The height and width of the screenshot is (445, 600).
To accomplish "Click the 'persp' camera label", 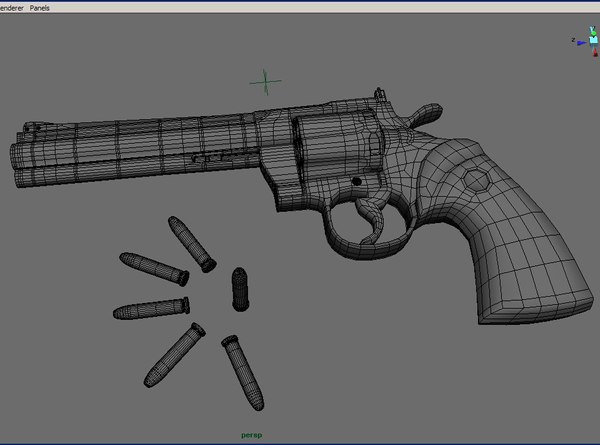I will point(251,435).
